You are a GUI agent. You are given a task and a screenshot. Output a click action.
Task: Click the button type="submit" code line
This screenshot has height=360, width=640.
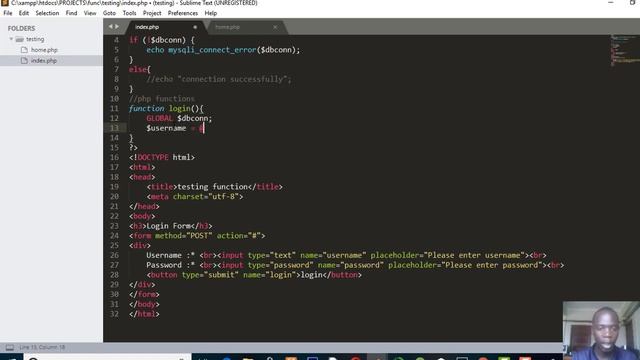[x=254, y=275]
